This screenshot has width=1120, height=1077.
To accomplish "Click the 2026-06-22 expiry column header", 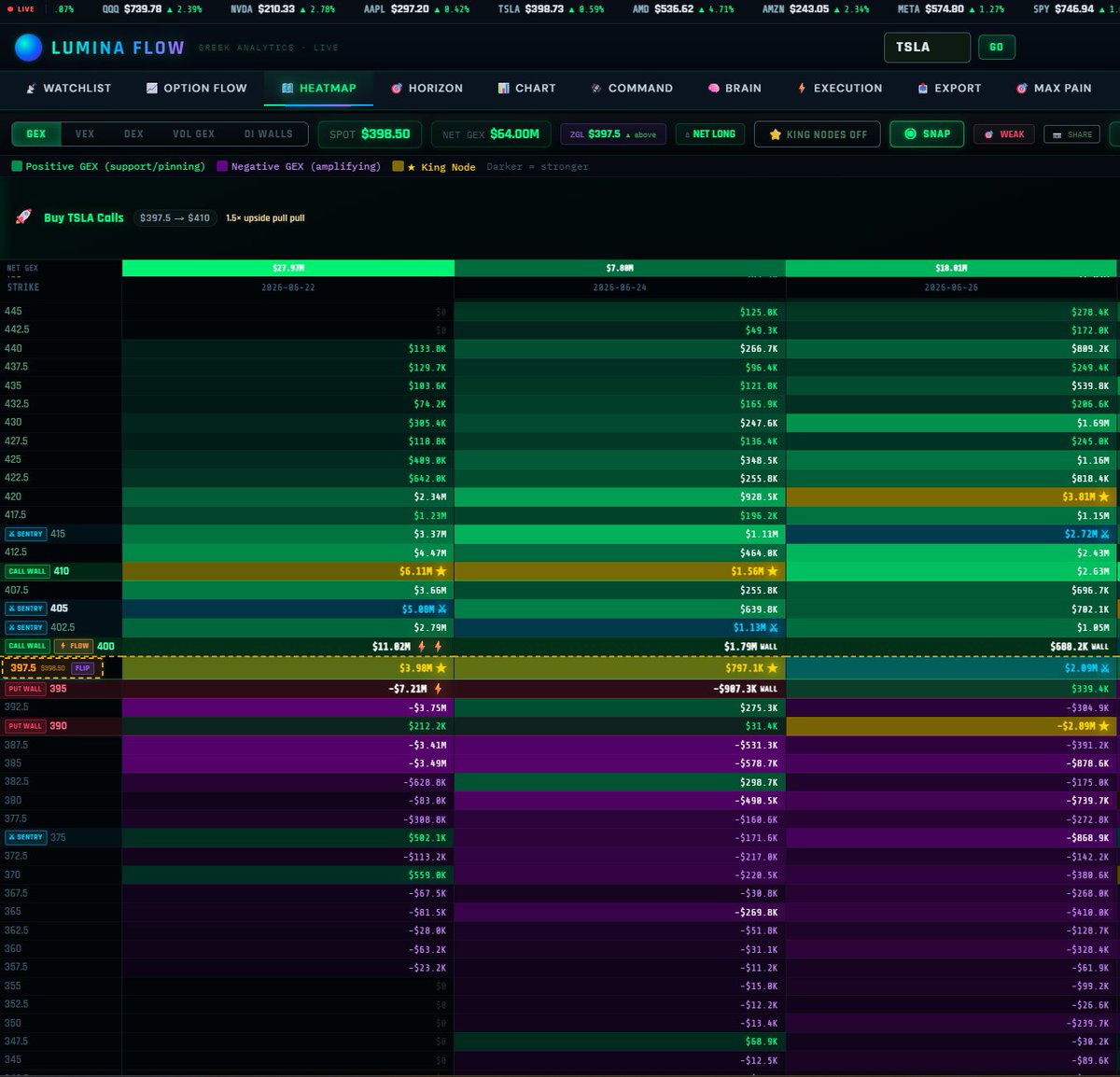I will (x=287, y=287).
